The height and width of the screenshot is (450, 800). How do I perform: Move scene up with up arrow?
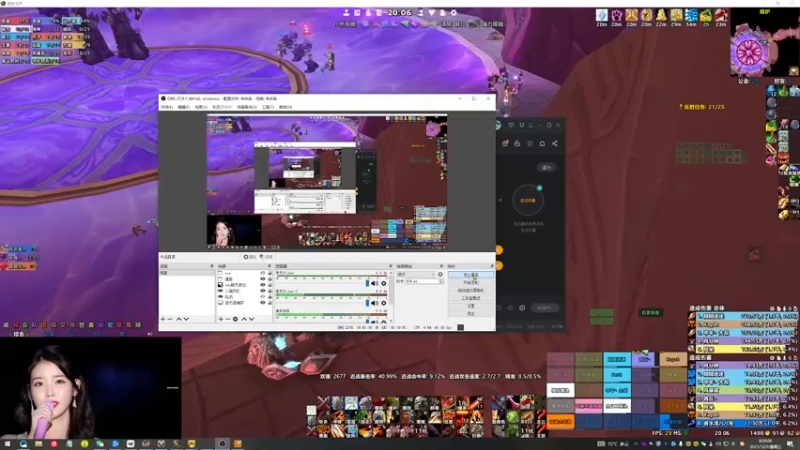[179, 319]
